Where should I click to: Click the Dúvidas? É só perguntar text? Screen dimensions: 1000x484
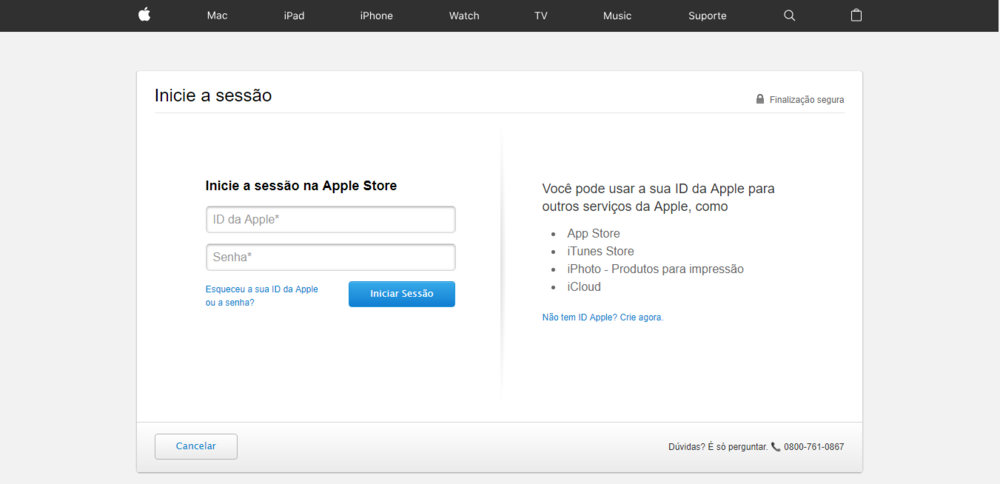(x=717, y=447)
